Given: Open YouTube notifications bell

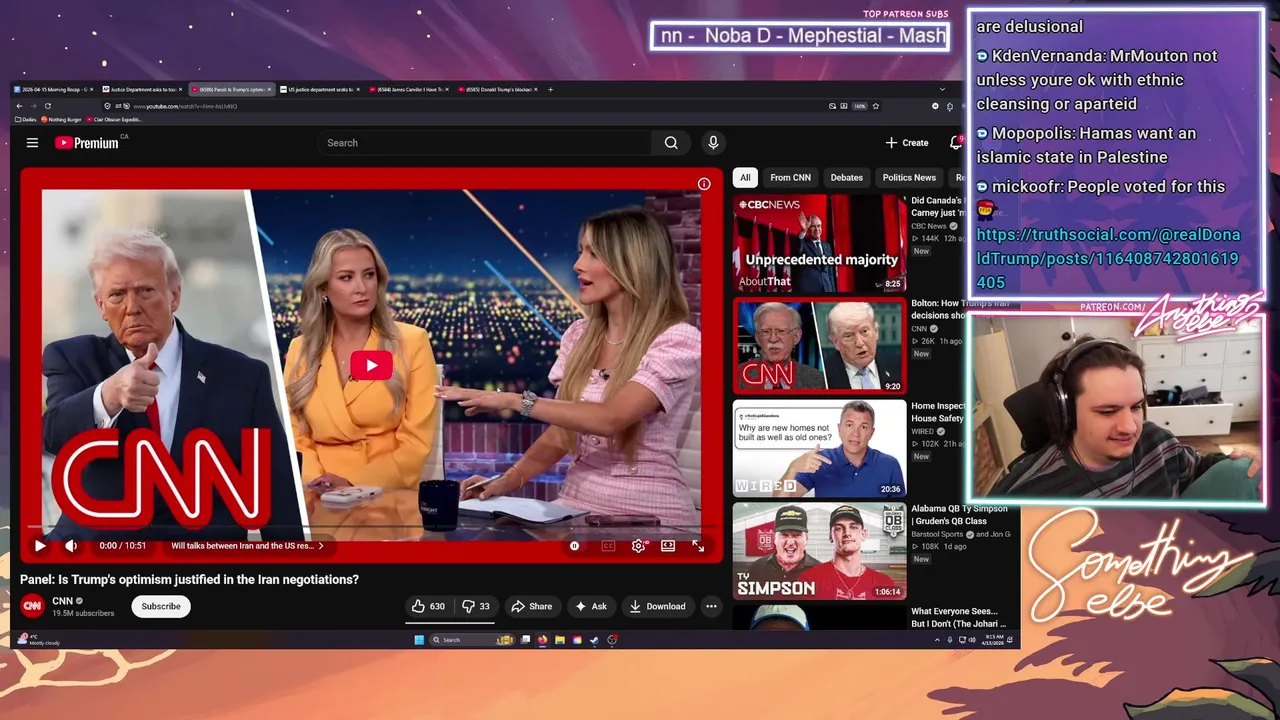Looking at the screenshot, I should tap(956, 143).
